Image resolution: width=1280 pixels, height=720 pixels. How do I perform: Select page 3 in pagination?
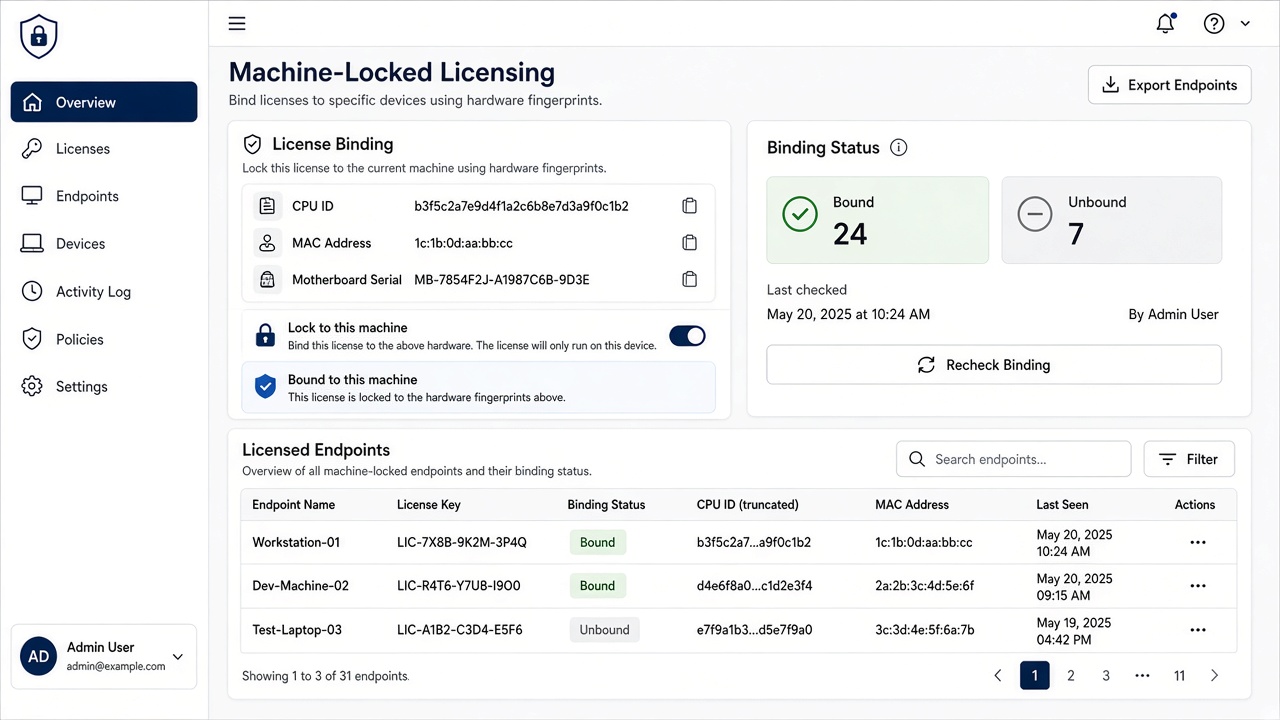pos(1106,676)
